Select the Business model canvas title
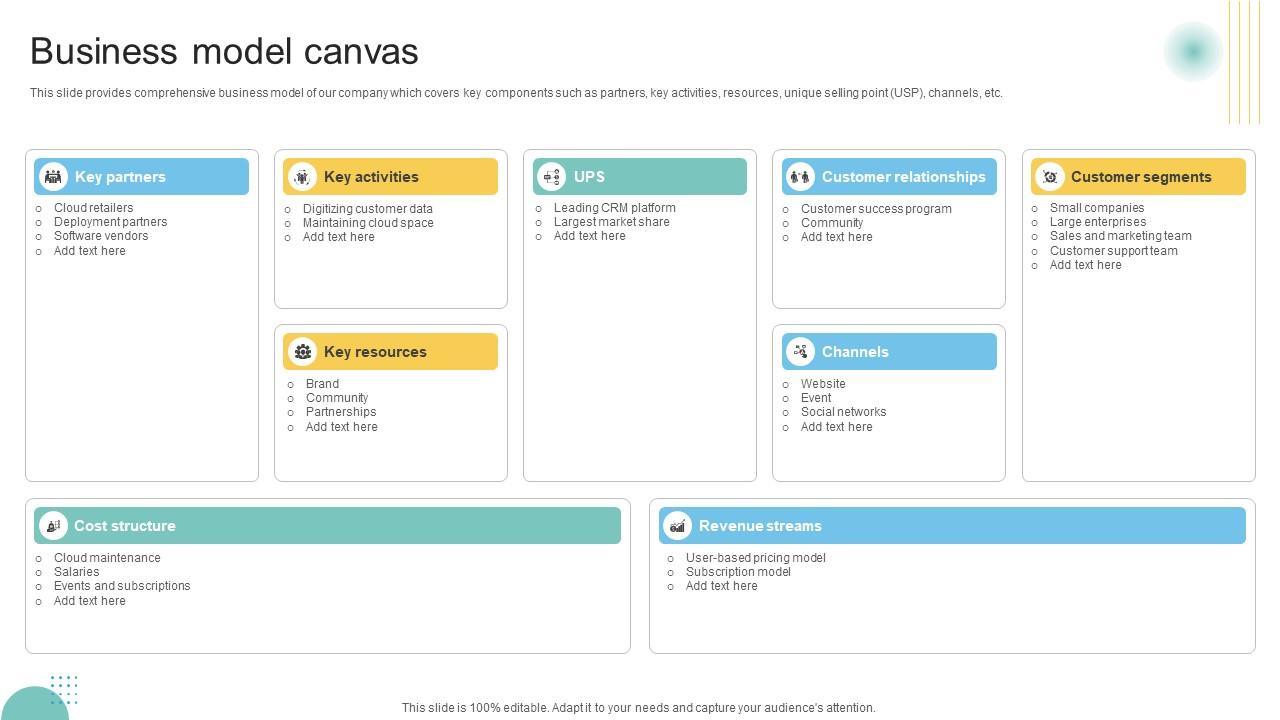The width and height of the screenshot is (1280, 720). [x=224, y=51]
